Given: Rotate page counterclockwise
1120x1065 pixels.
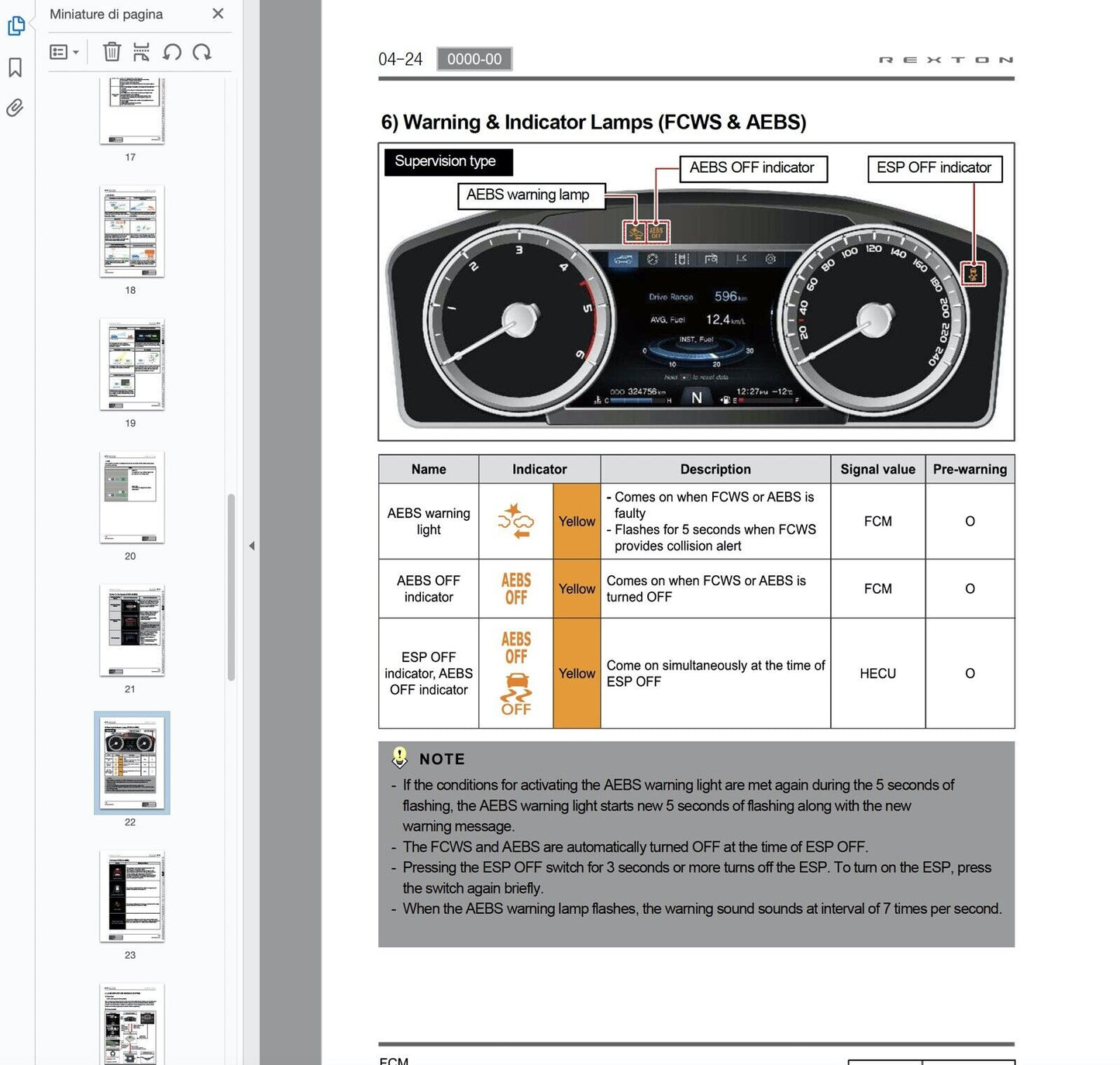Looking at the screenshot, I should [172, 52].
